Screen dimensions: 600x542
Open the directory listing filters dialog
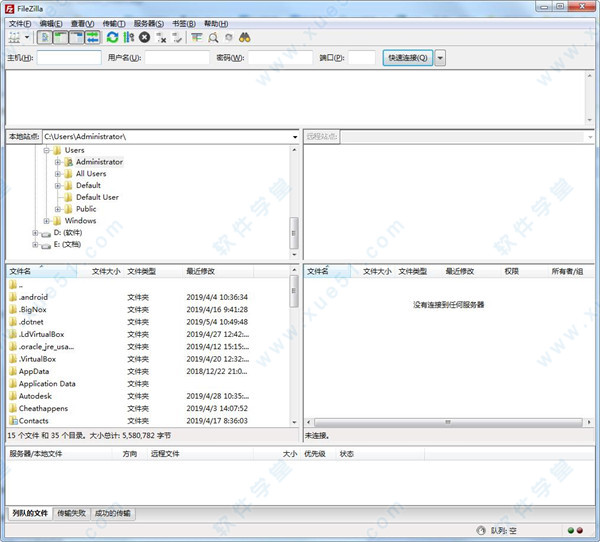[x=197, y=38]
